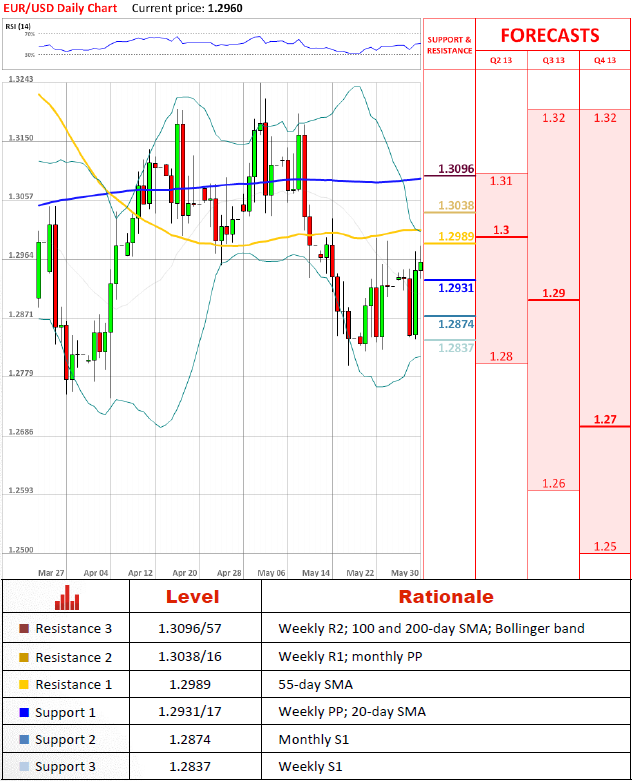
Task: Click the 1.2686 price axis label
Action: pyautogui.click(x=21, y=432)
